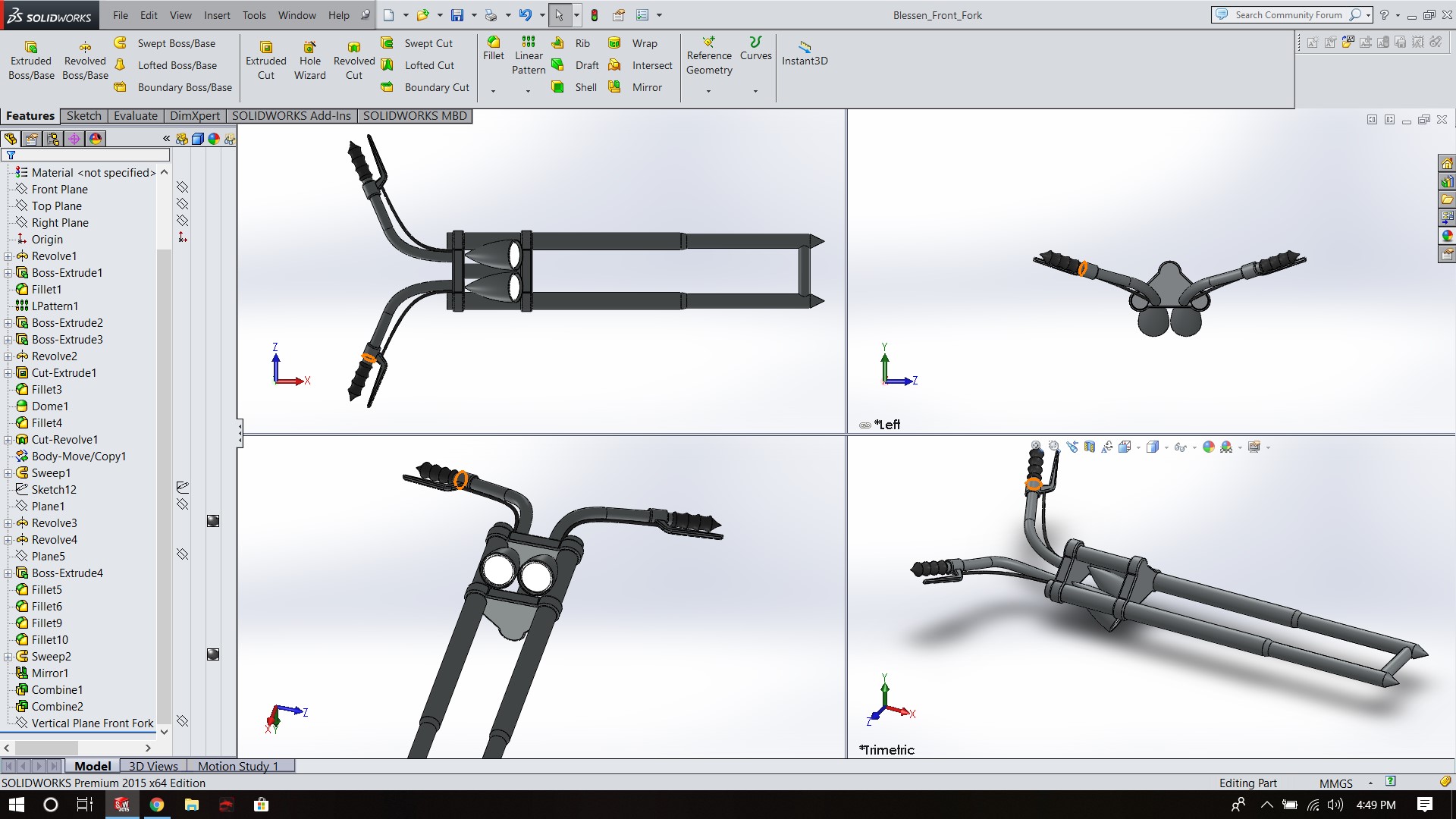Click the Search Community Forum field

(x=1288, y=15)
